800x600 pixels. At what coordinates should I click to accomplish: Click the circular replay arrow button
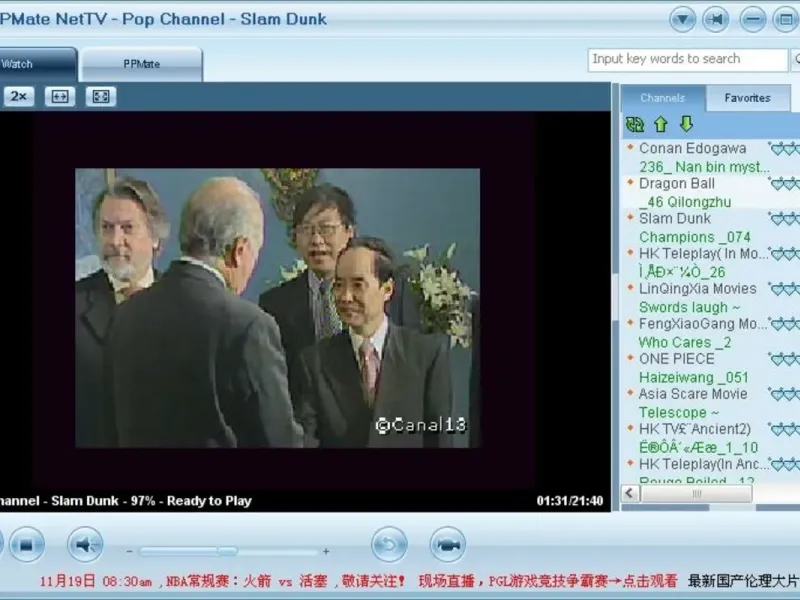pyautogui.click(x=389, y=545)
